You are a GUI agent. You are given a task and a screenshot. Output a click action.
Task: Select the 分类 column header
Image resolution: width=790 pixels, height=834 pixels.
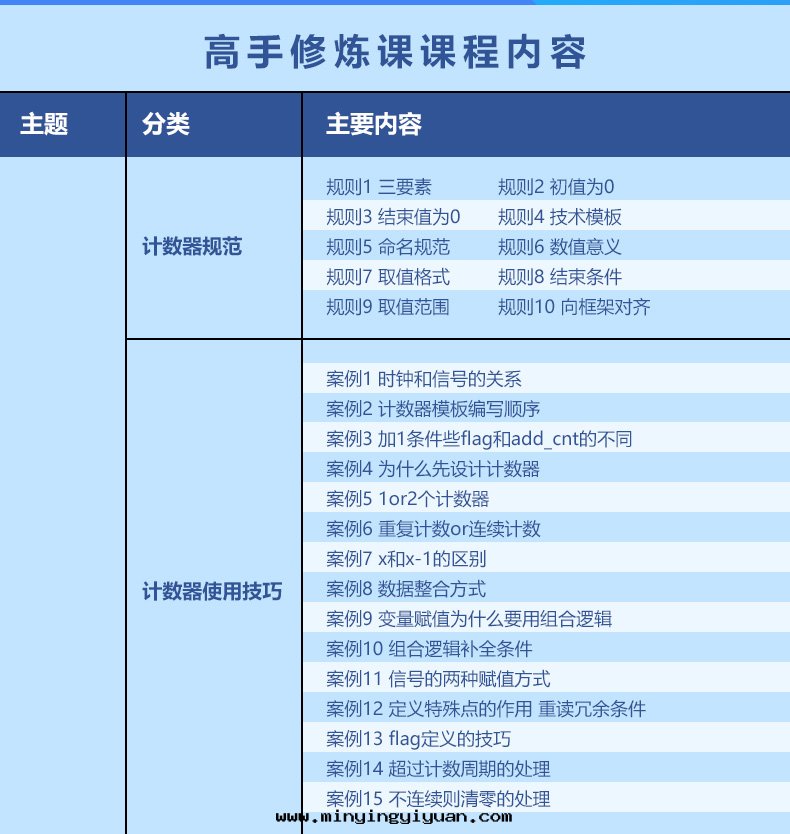[x=166, y=124]
